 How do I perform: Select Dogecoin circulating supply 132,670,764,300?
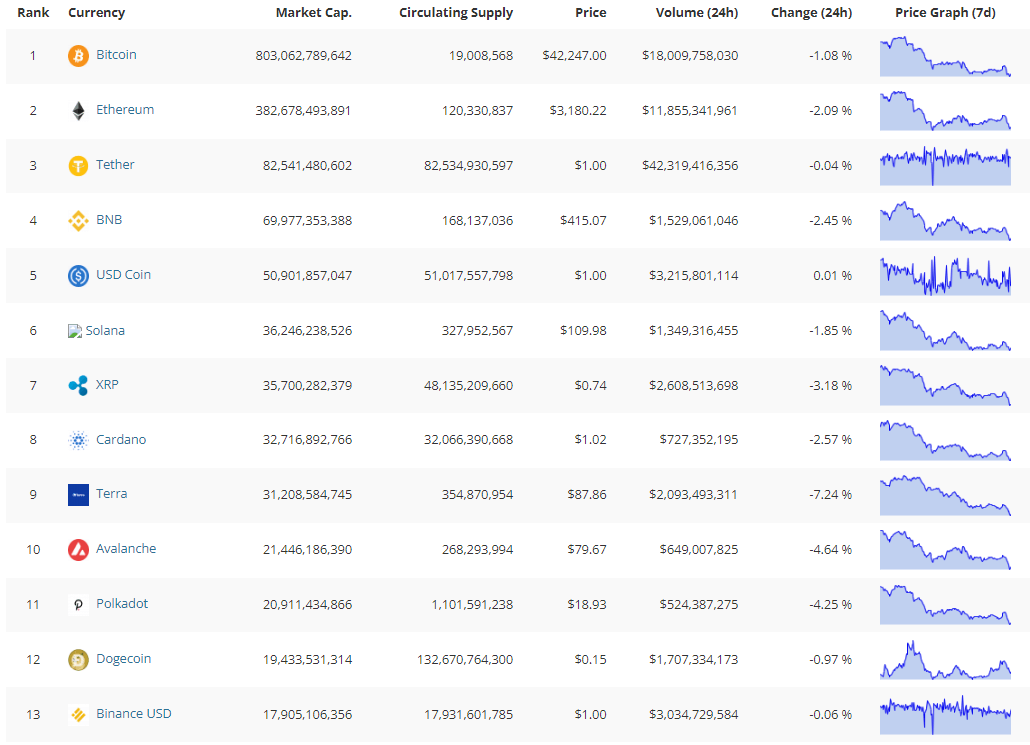coord(465,660)
